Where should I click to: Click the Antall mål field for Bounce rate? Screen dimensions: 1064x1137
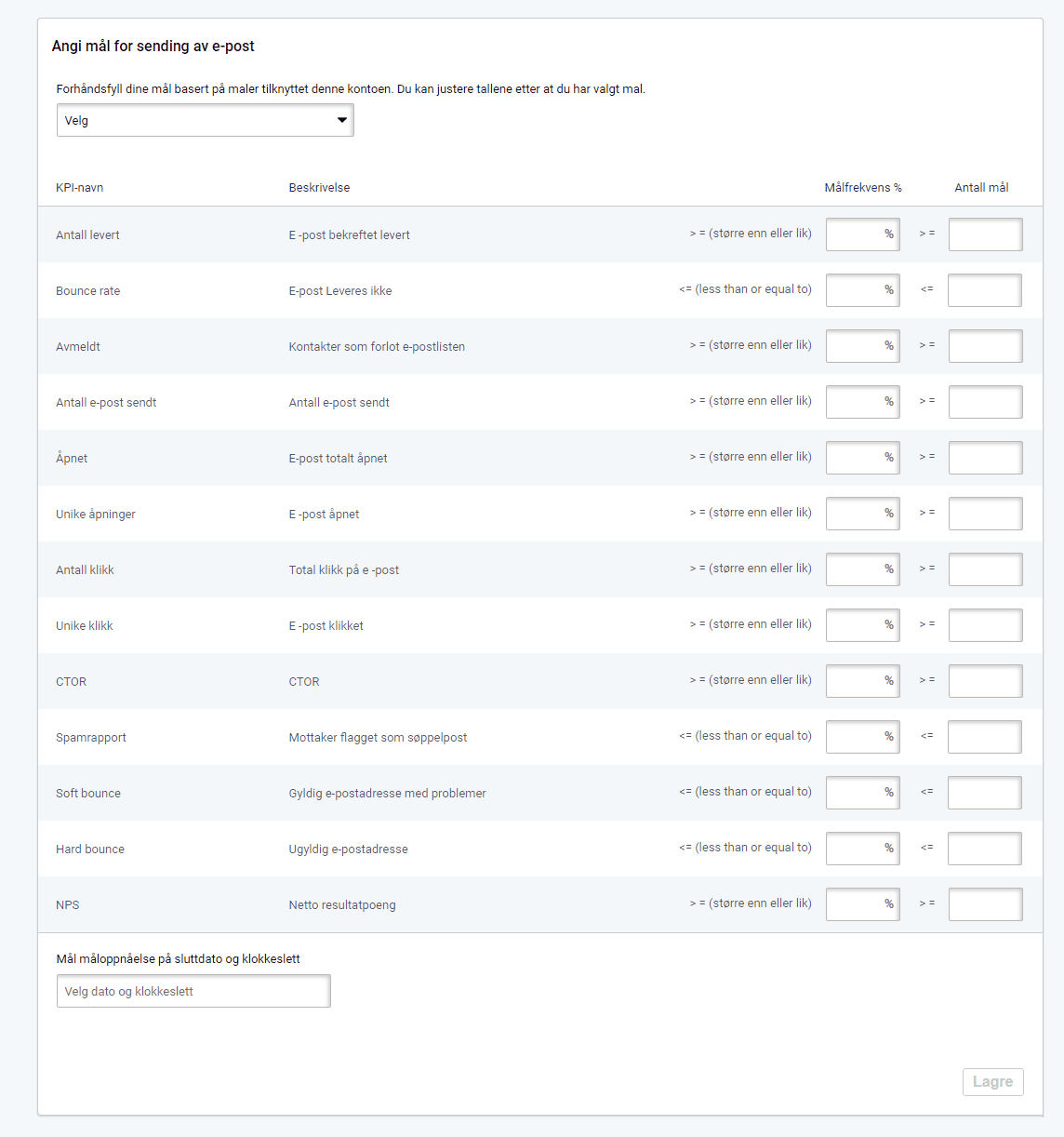(x=985, y=289)
